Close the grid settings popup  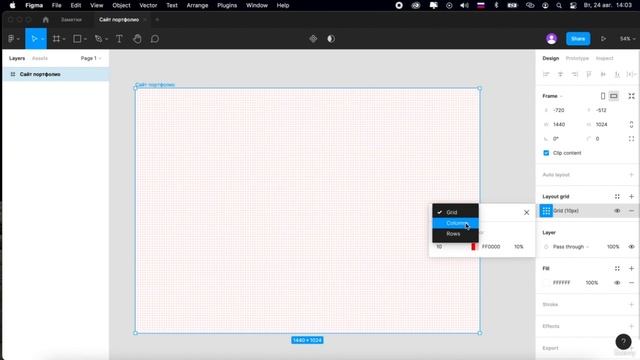click(x=527, y=213)
